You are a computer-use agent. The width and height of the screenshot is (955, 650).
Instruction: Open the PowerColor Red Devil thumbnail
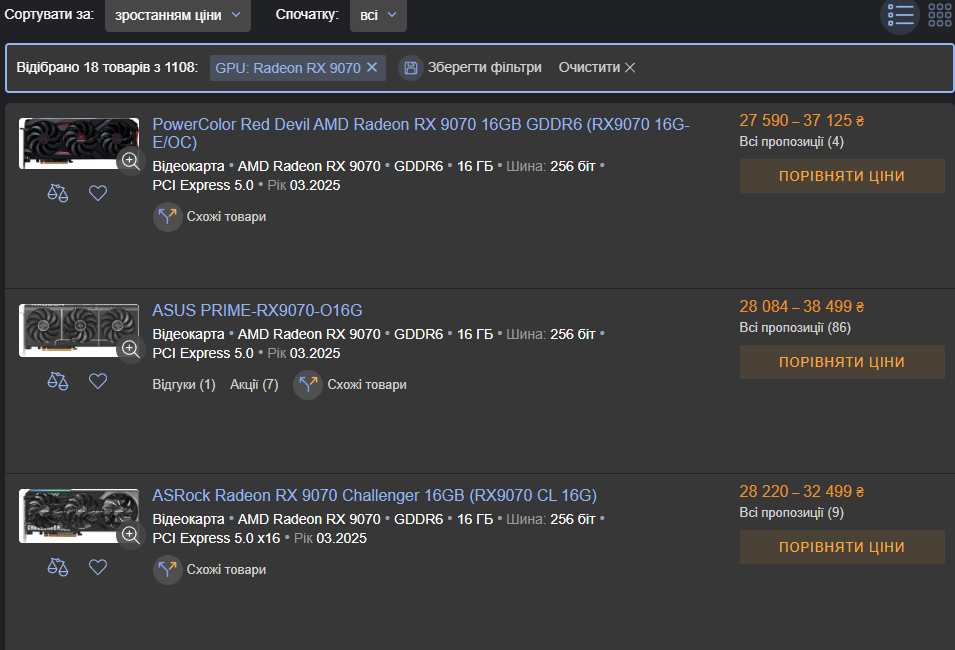point(79,144)
